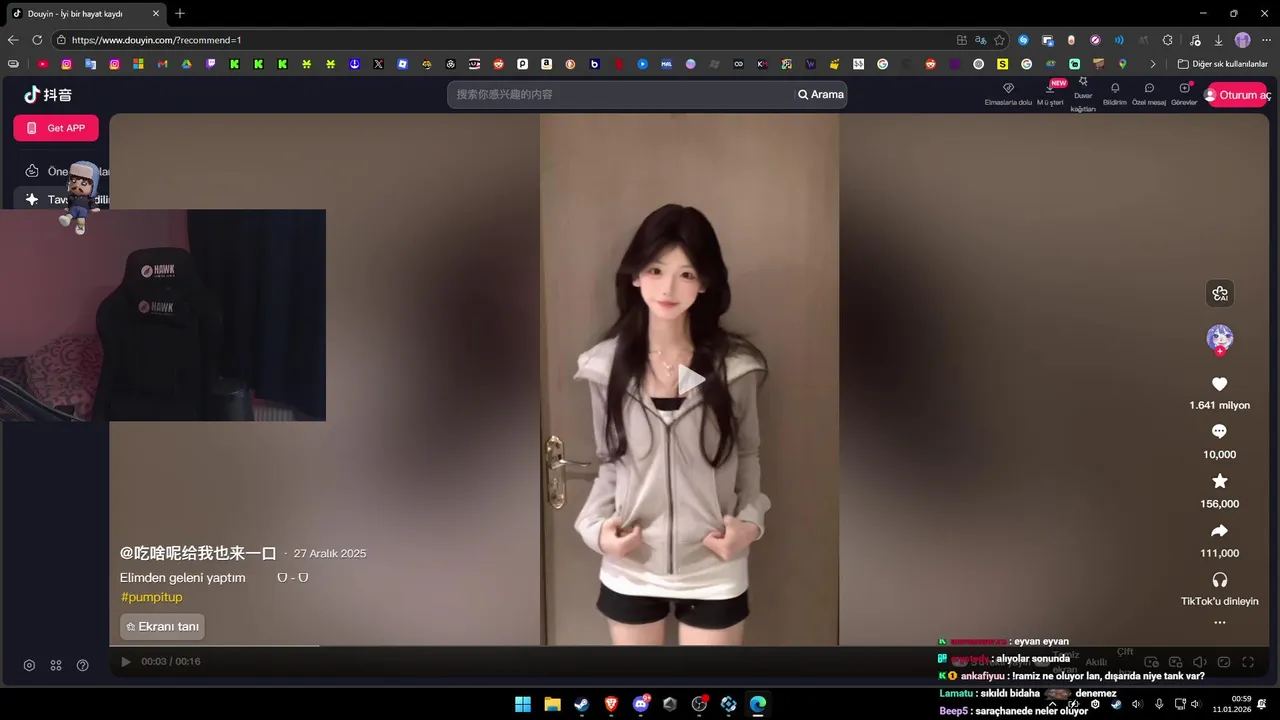Click the Ekranı tanı button

(162, 627)
